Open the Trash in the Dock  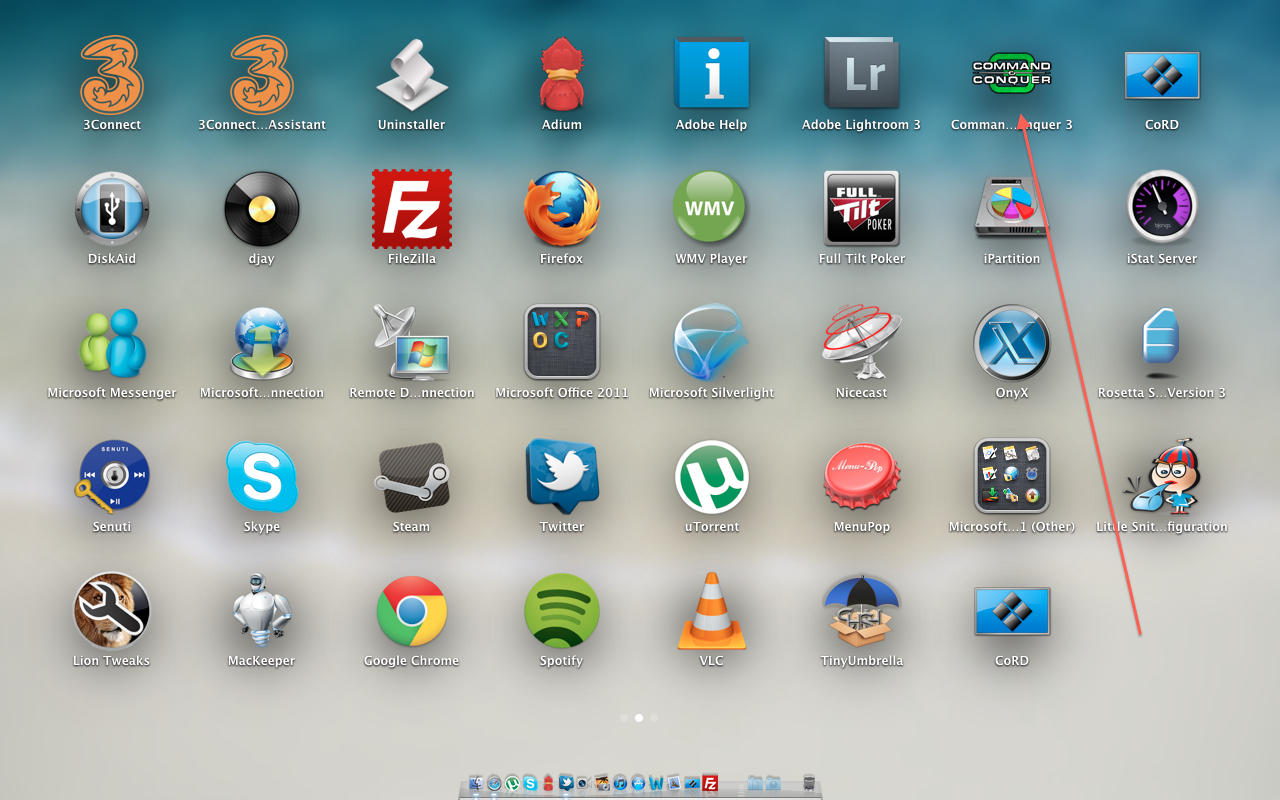(809, 783)
